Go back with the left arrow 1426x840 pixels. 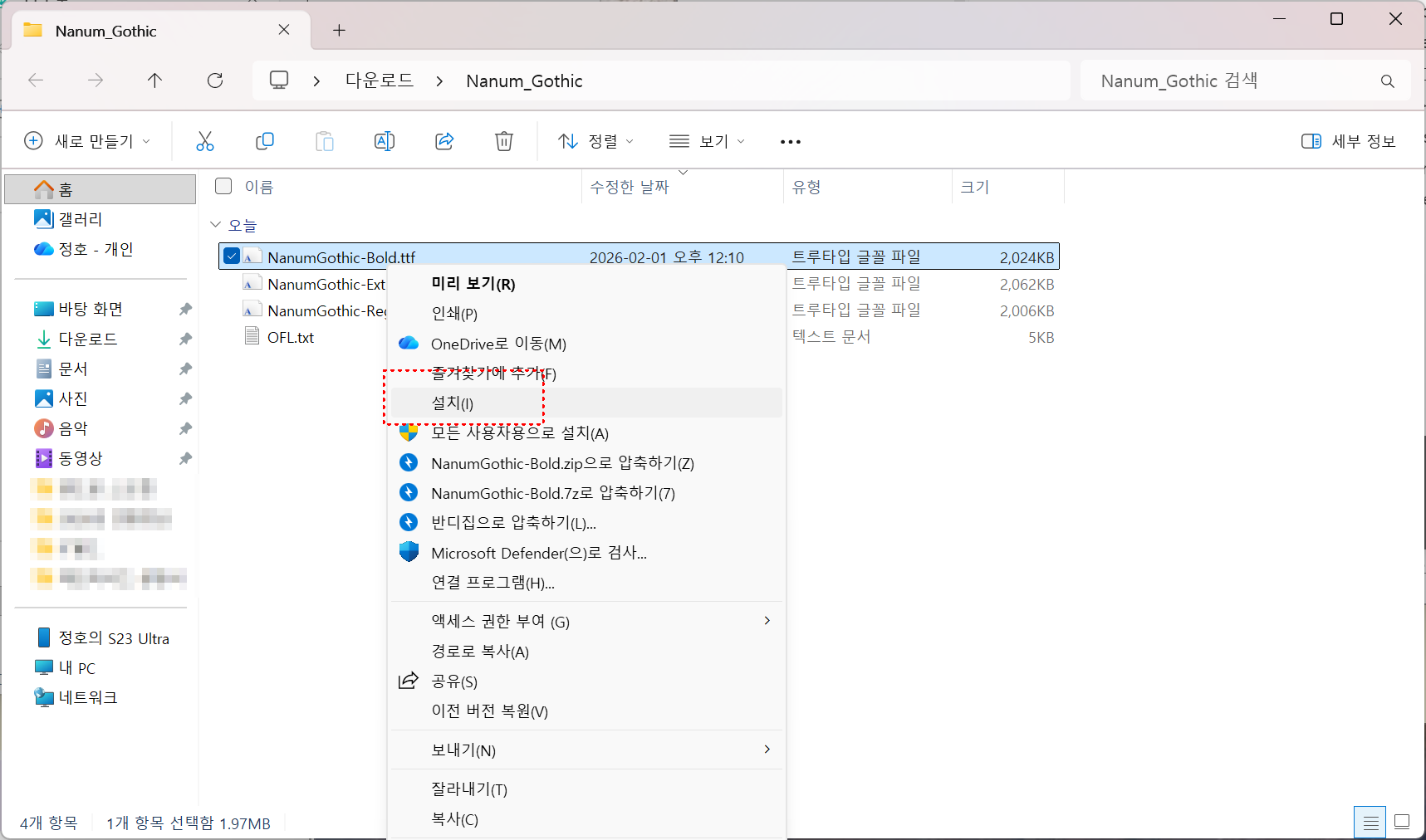[36, 81]
